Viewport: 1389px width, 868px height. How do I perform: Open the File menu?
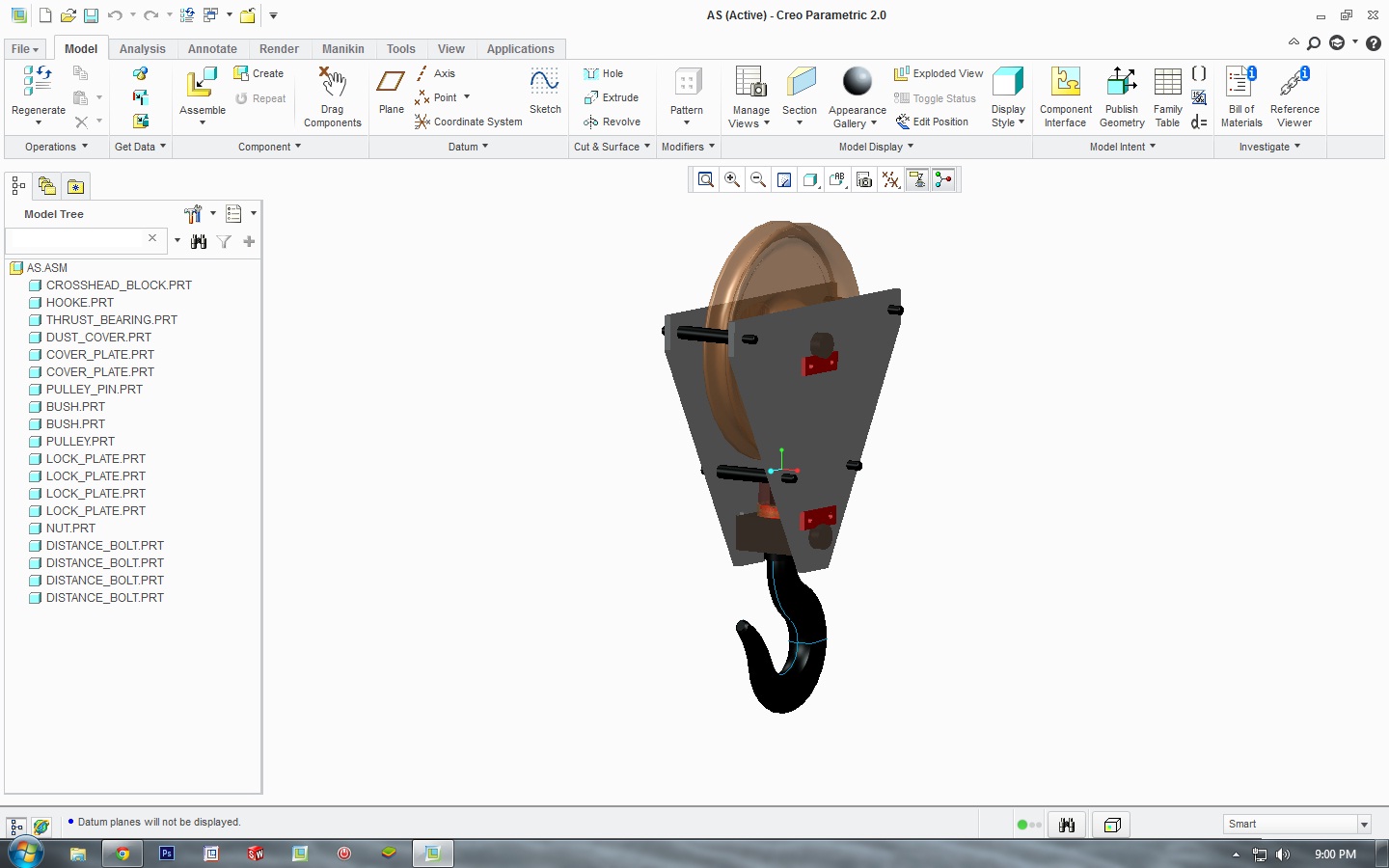[x=25, y=49]
